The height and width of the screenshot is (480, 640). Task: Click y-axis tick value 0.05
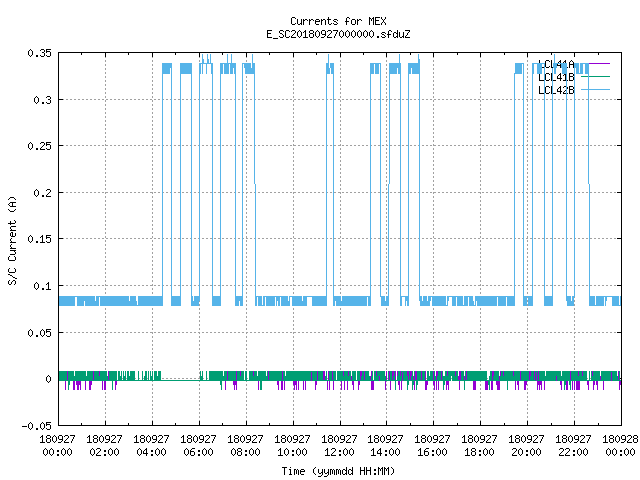click(x=40, y=333)
